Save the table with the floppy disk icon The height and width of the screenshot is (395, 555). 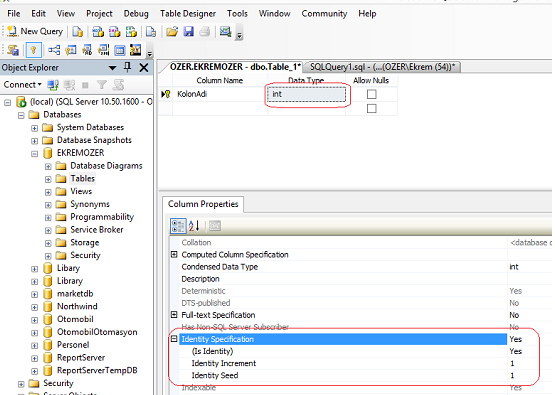189,32
